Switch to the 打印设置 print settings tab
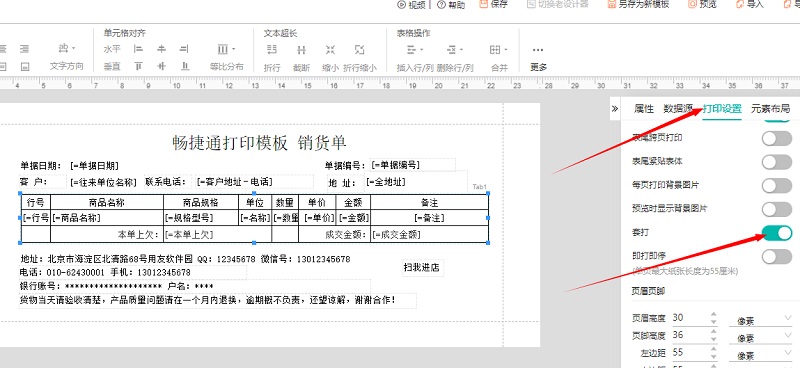This screenshot has width=800, height=368. pyautogui.click(x=722, y=108)
